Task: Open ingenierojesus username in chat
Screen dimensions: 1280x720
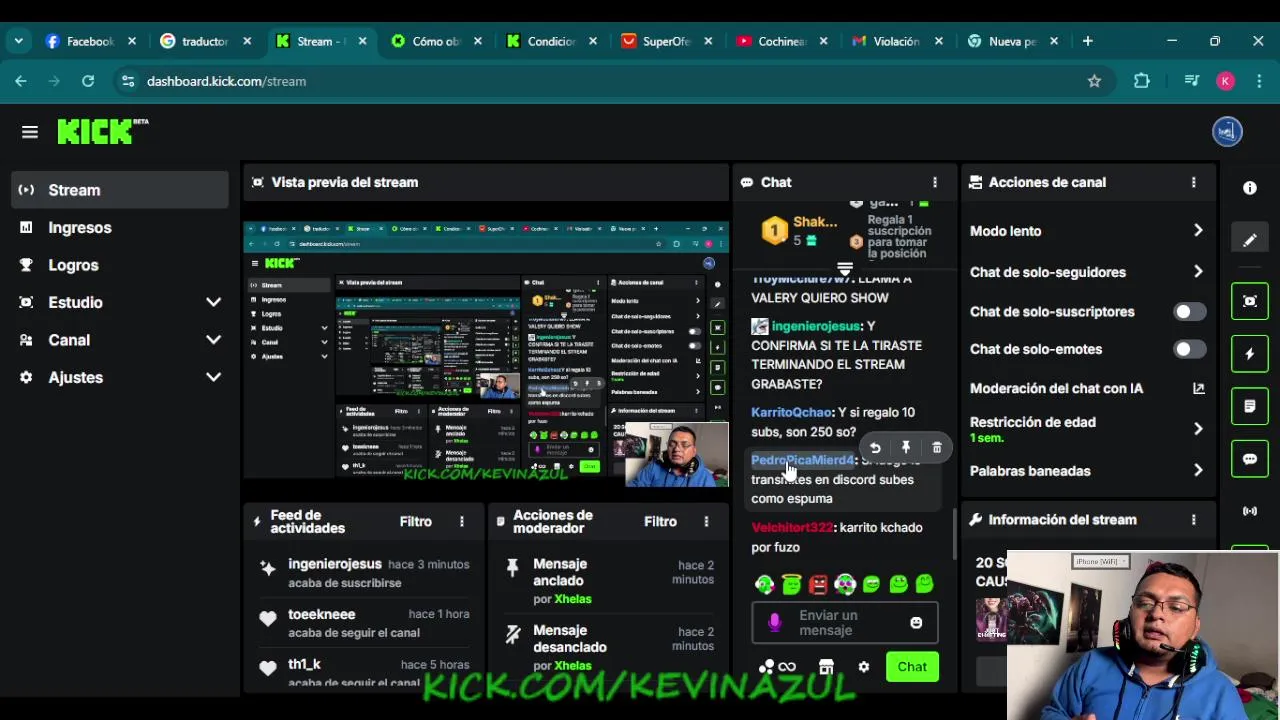Action: click(816, 326)
